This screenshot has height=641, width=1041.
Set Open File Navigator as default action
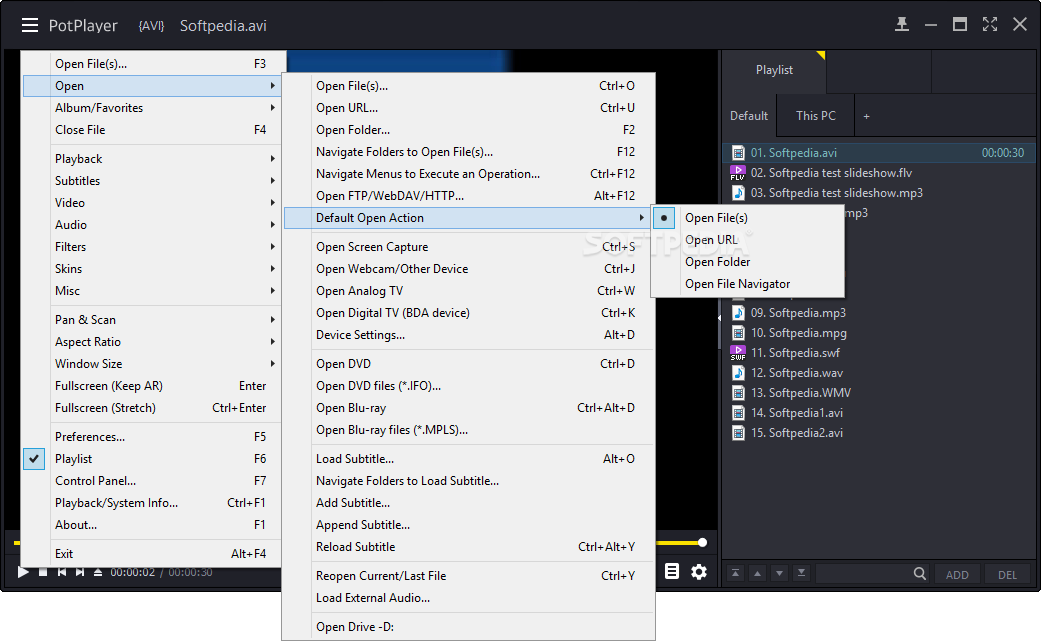pyautogui.click(x=748, y=283)
